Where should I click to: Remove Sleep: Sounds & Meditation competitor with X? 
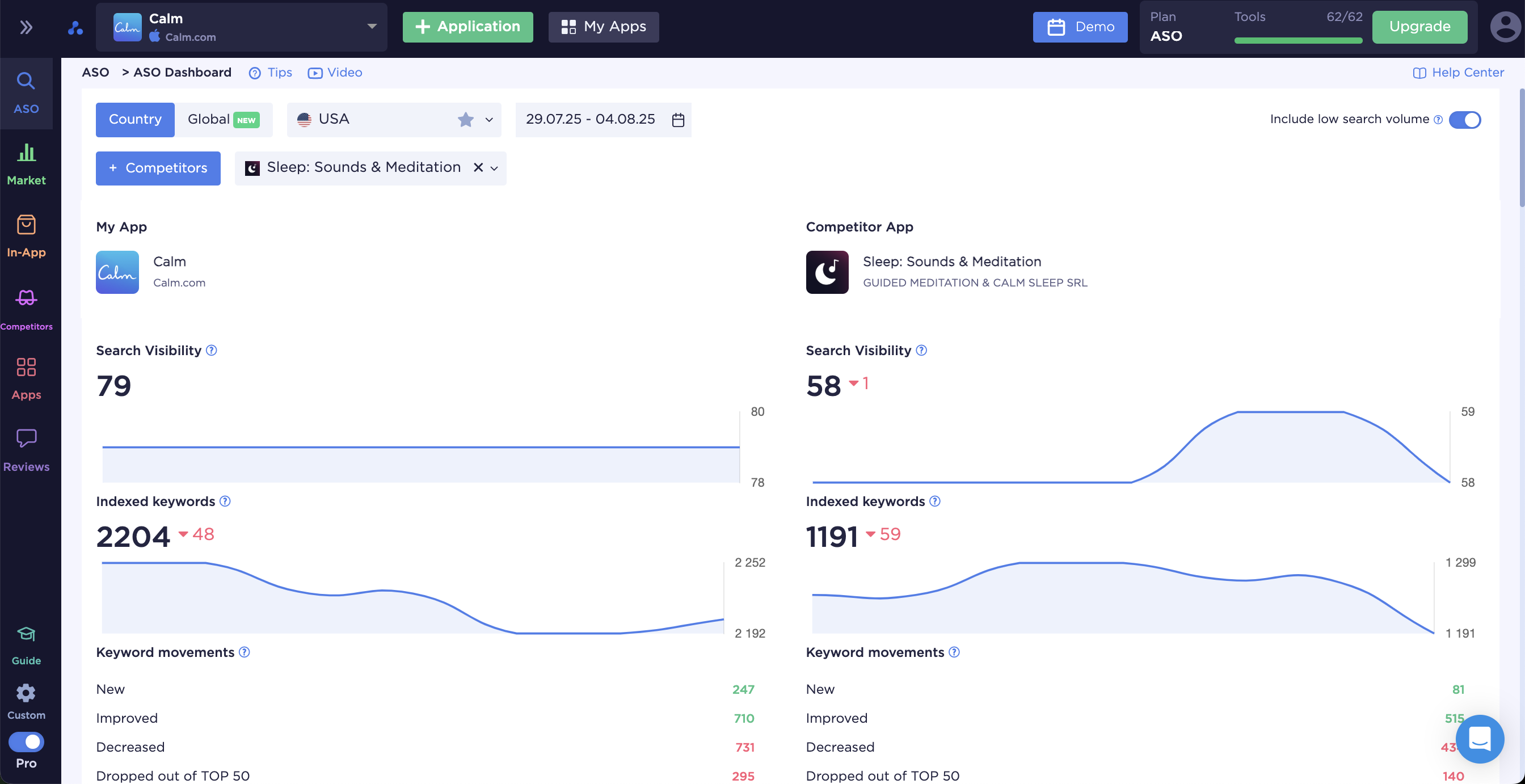(478, 167)
